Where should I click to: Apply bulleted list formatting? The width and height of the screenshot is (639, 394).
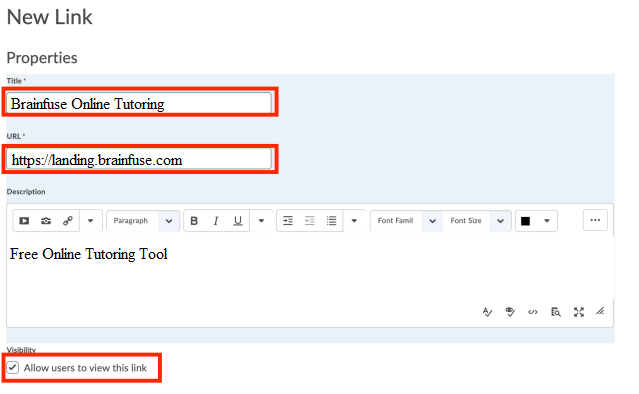(331, 221)
